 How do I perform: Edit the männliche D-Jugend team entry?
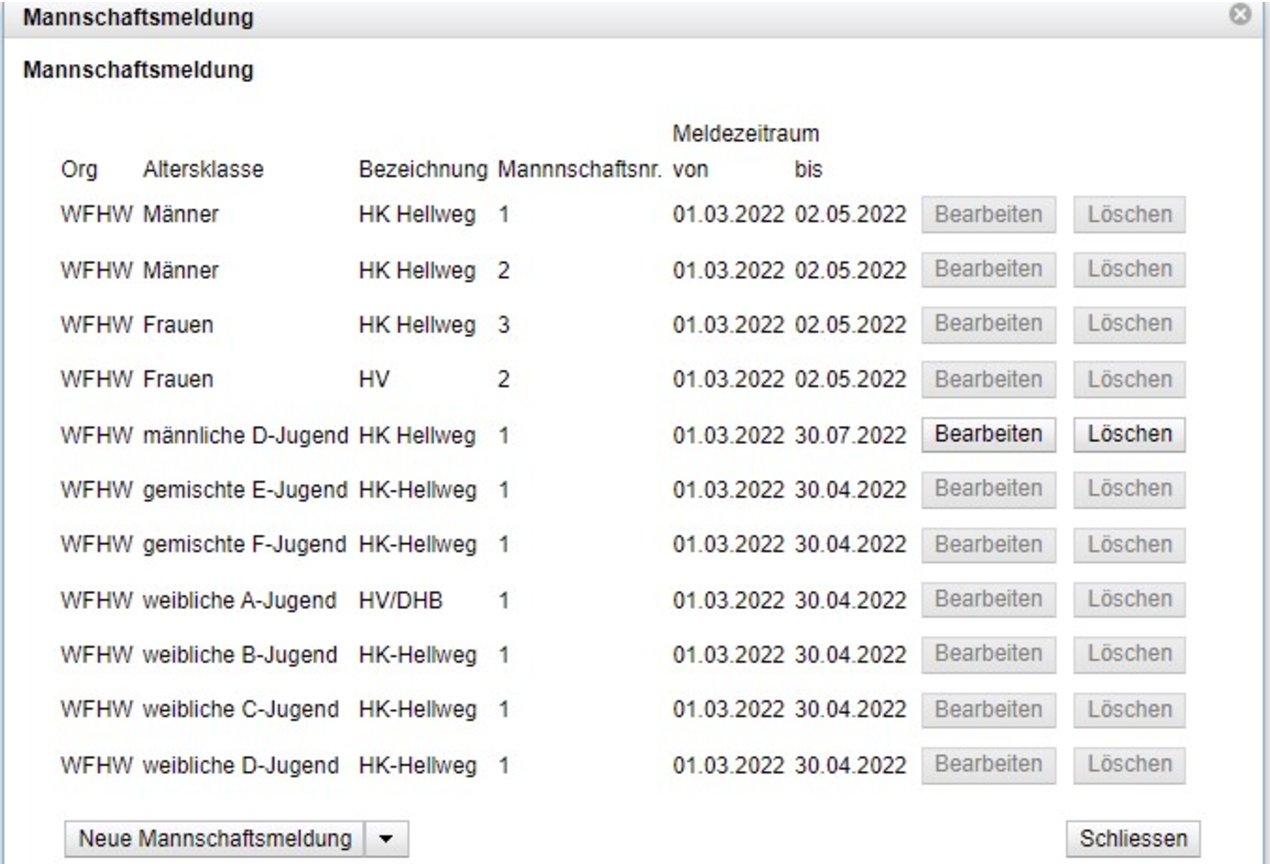pyautogui.click(x=987, y=434)
